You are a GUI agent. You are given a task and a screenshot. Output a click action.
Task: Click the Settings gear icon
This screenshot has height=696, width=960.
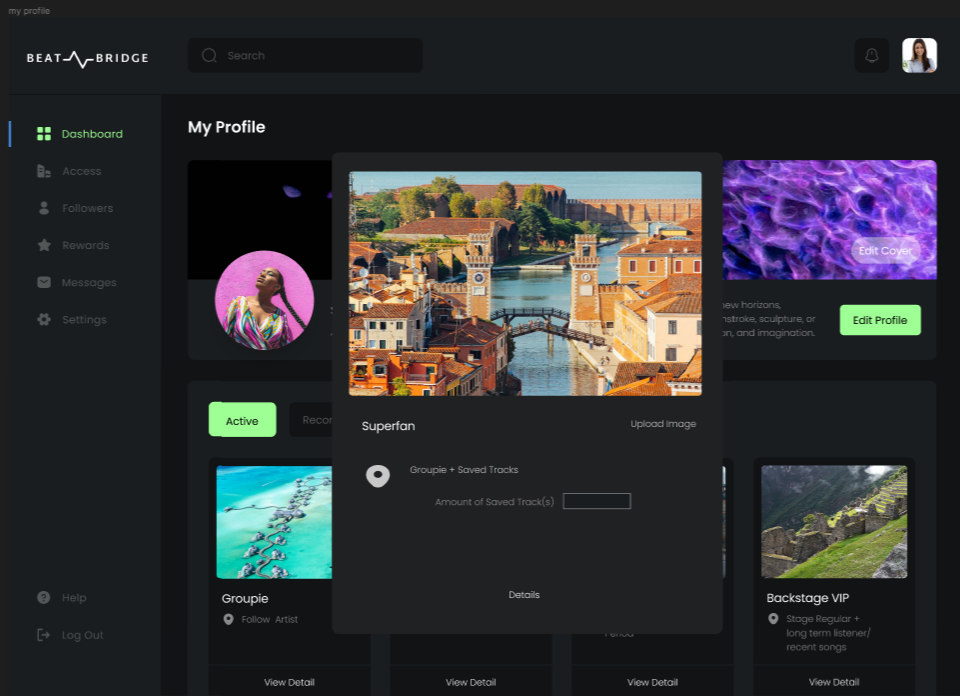[43, 320]
